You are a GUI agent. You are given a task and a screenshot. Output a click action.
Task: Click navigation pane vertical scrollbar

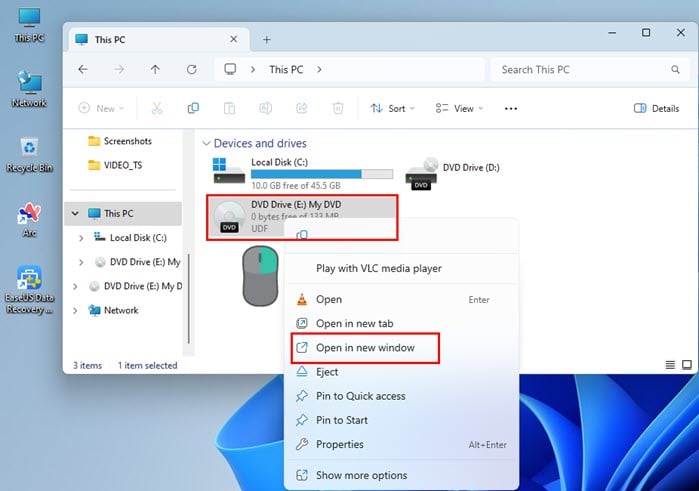coord(189,298)
